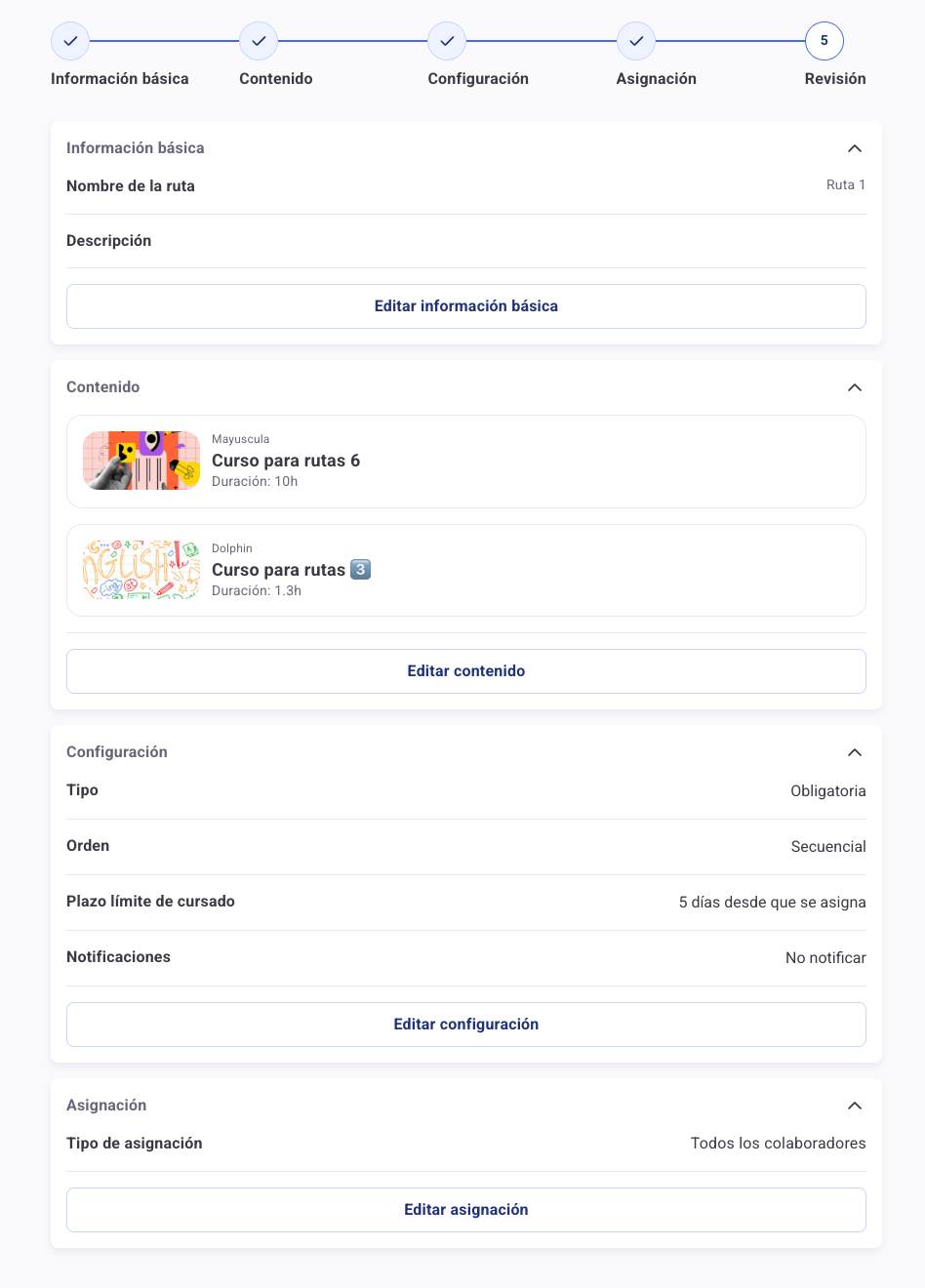This screenshot has height=1288, width=925.
Task: Open the Dolphin English course thumbnail
Action: click(141, 570)
